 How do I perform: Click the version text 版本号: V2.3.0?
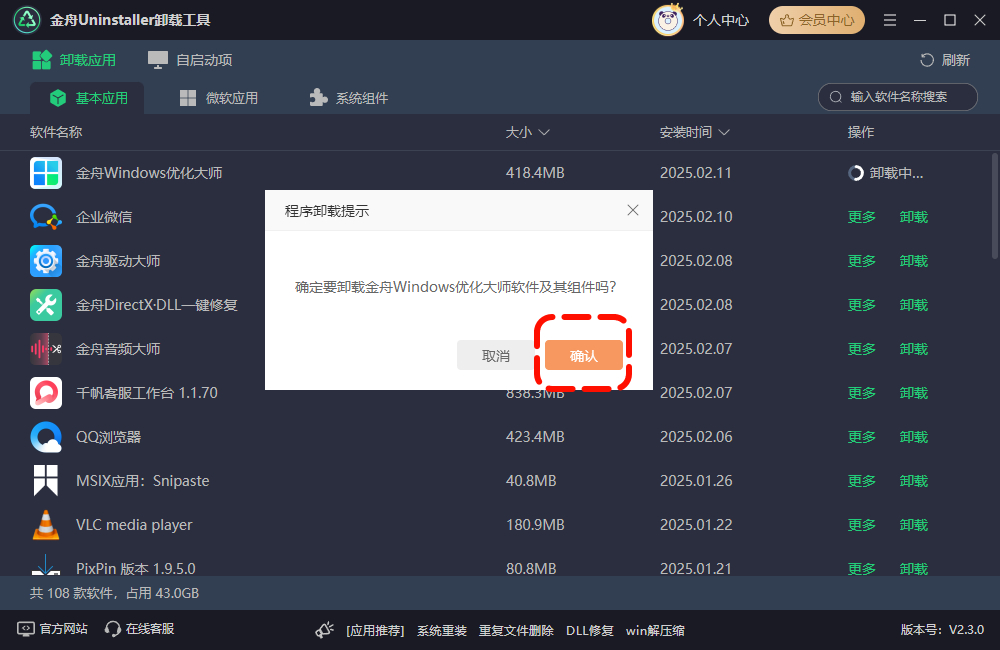pos(943,630)
